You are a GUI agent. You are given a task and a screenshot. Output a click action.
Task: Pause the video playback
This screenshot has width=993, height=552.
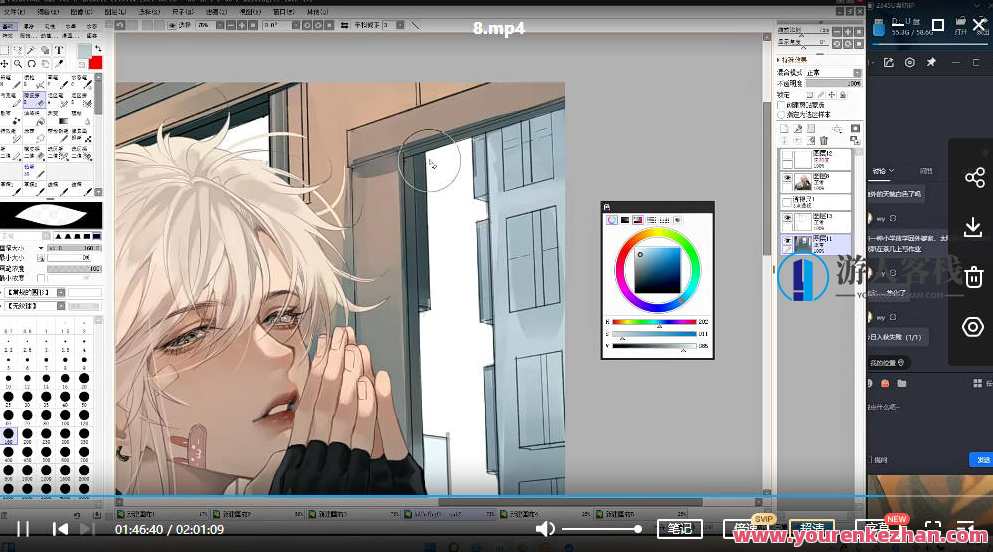(23, 528)
